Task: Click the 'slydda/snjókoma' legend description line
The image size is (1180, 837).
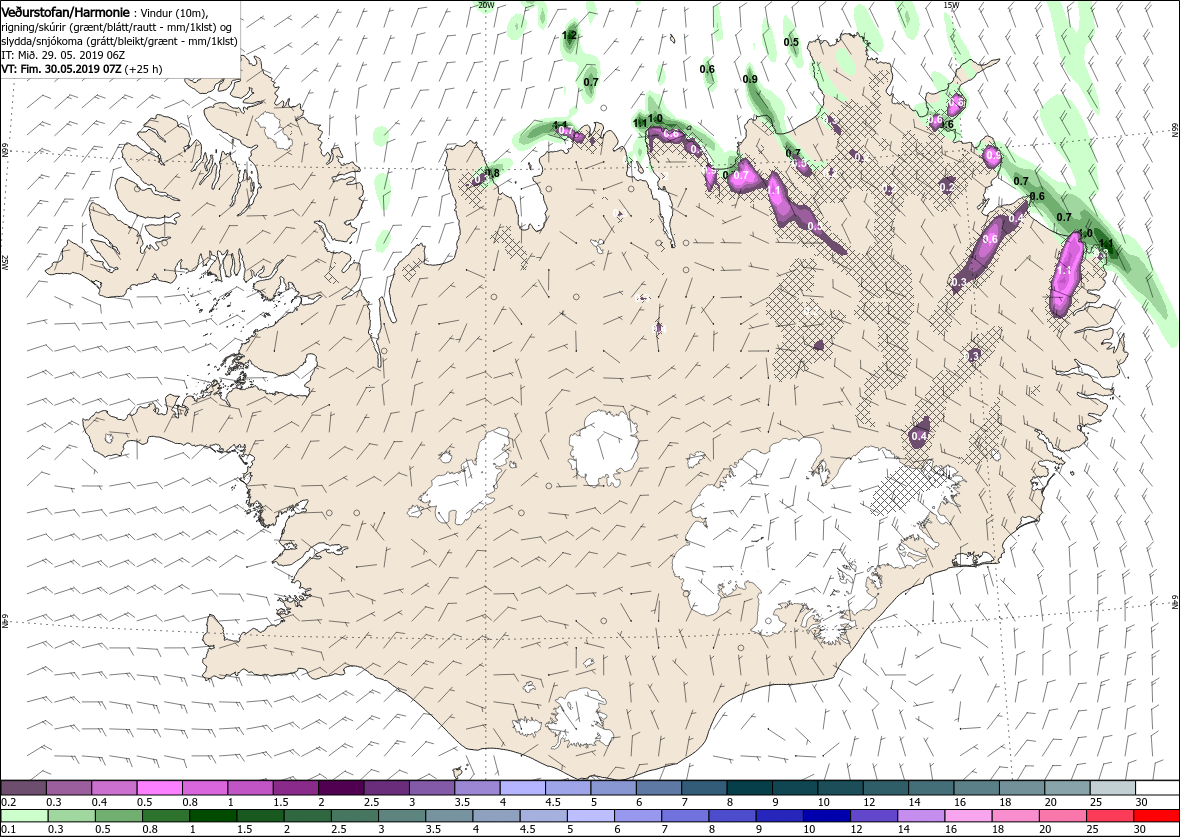Action: pyautogui.click(x=119, y=41)
